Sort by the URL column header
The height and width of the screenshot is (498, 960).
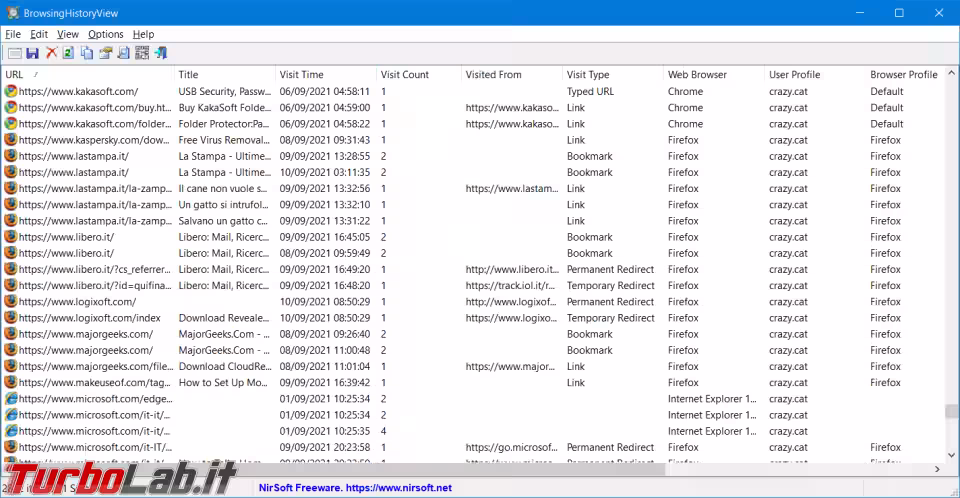click(88, 75)
